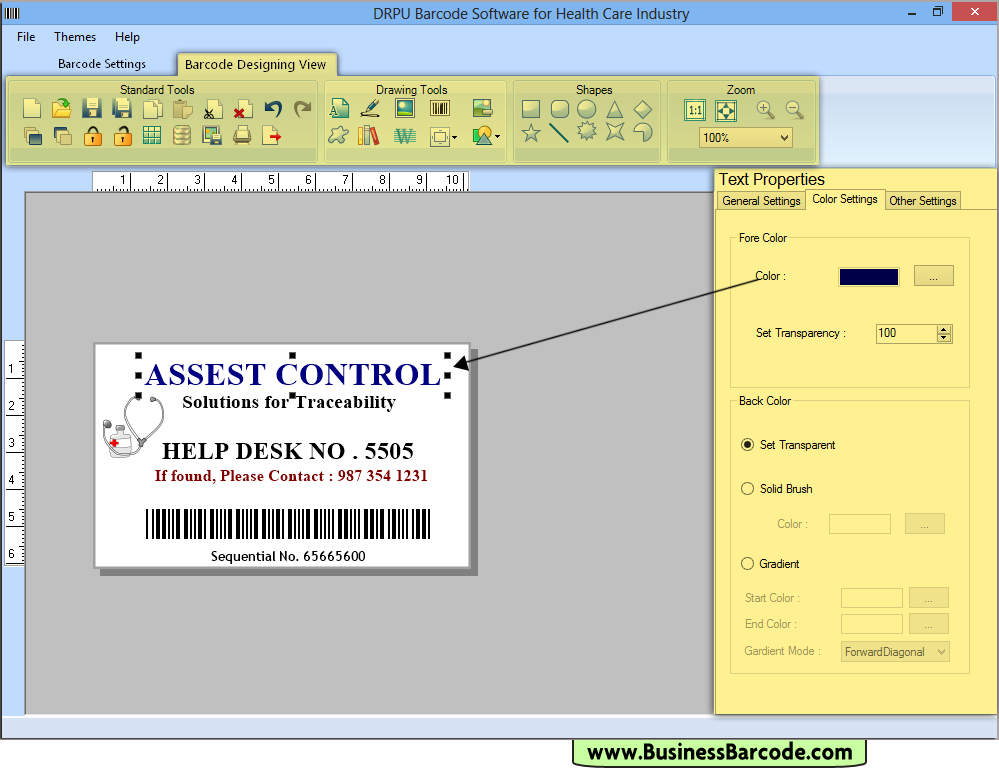Select the signature pen tool
Viewport: 999px width, 770px height.
[x=370, y=108]
